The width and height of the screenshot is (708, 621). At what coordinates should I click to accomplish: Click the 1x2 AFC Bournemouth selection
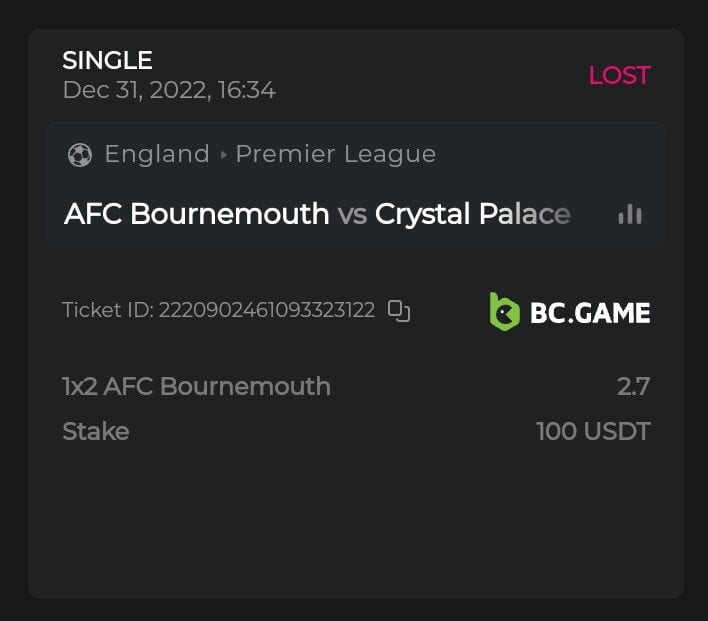(196, 386)
